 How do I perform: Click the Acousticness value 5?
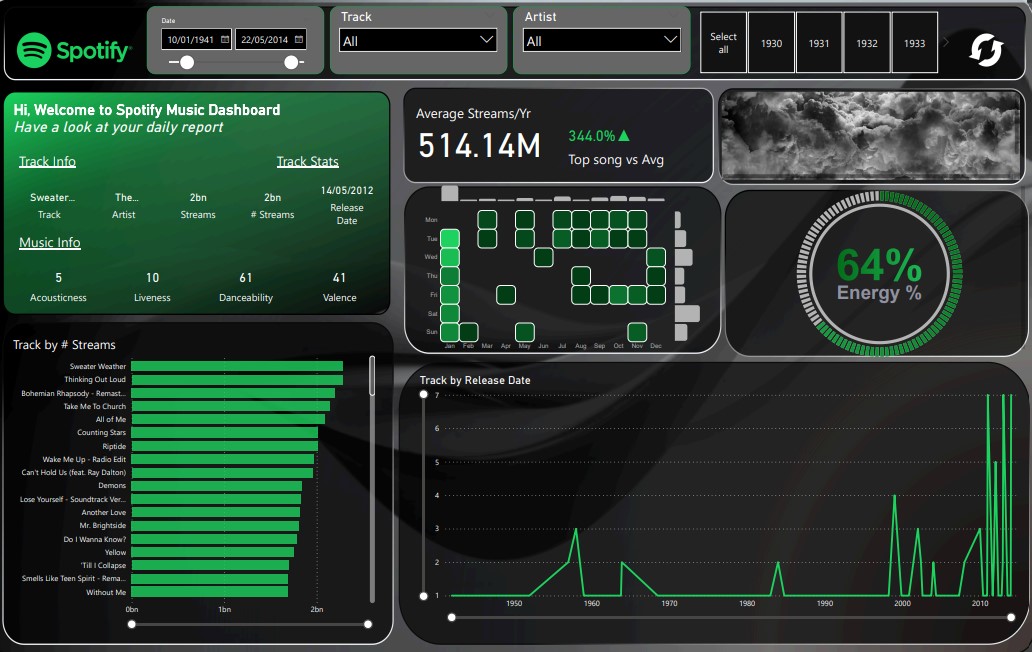(59, 278)
